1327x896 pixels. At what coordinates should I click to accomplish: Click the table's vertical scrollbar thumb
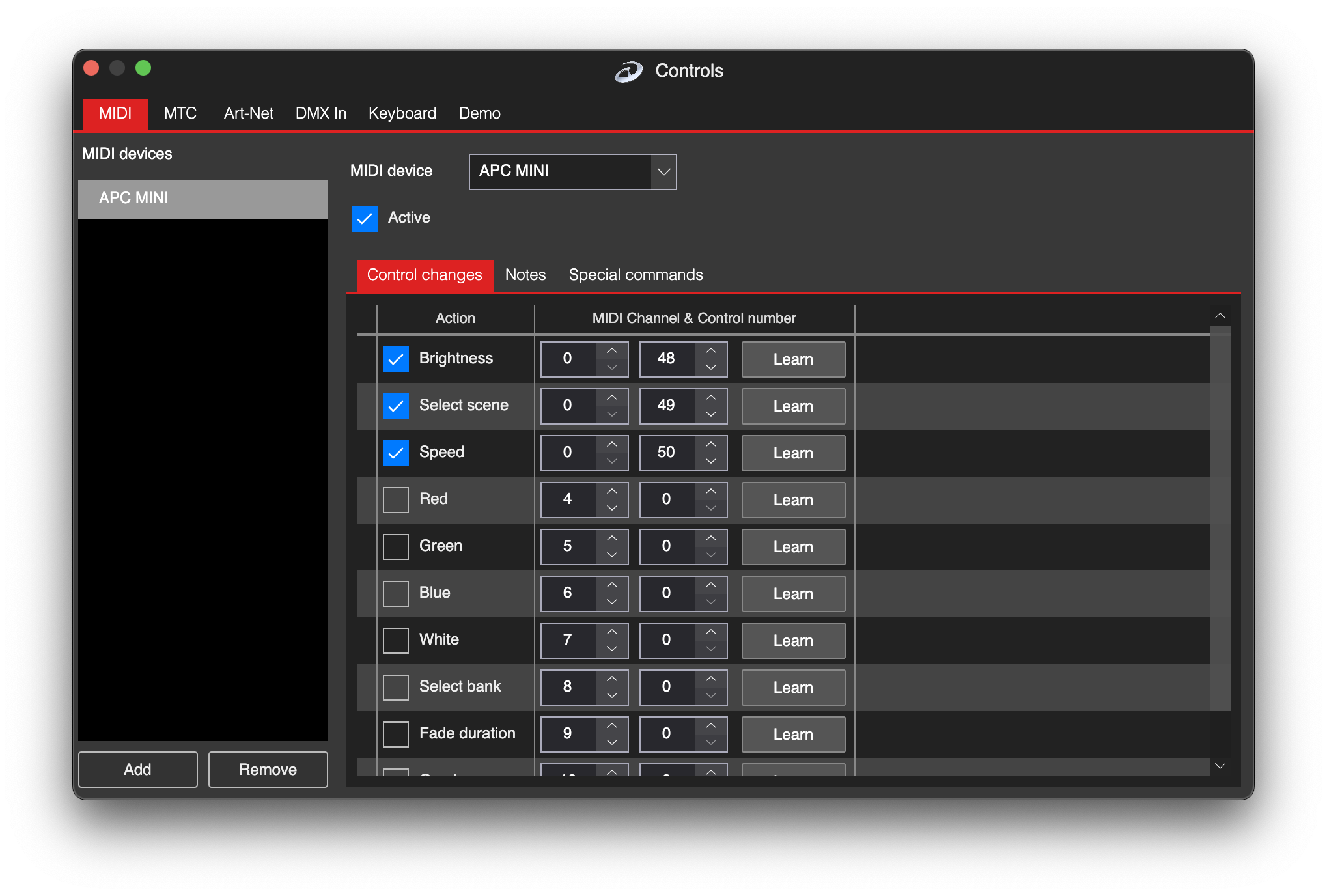(x=1220, y=518)
